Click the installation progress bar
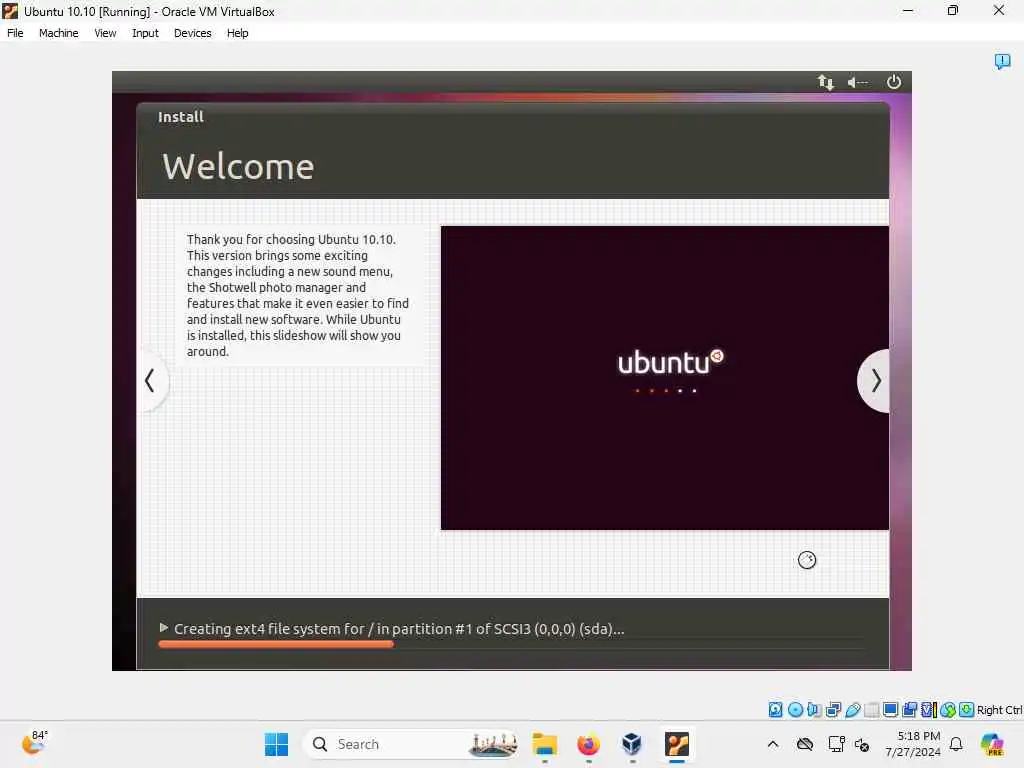Screen dimensions: 1024x768 pos(512,644)
